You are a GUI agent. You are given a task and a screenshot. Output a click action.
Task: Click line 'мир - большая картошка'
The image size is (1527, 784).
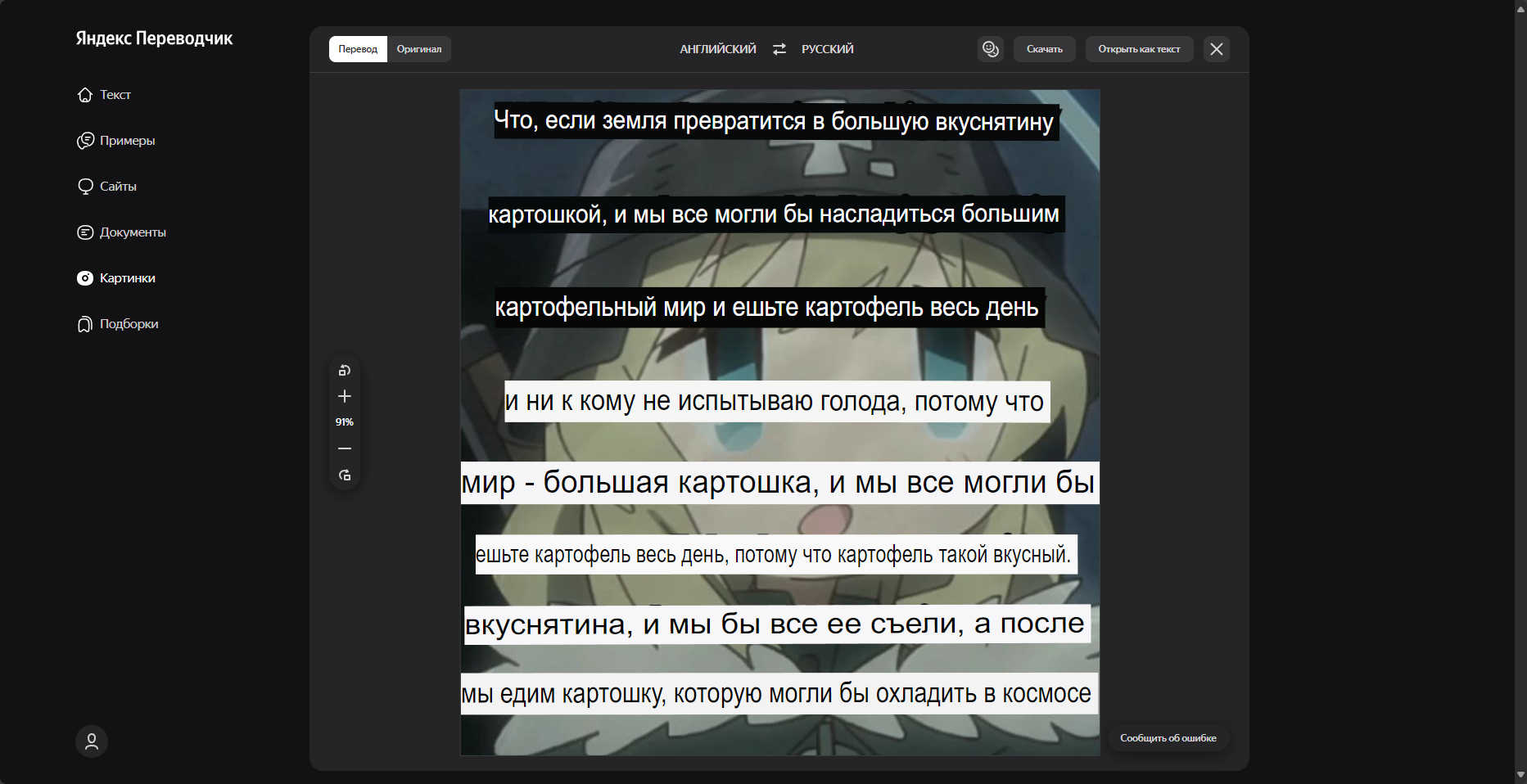(x=779, y=483)
